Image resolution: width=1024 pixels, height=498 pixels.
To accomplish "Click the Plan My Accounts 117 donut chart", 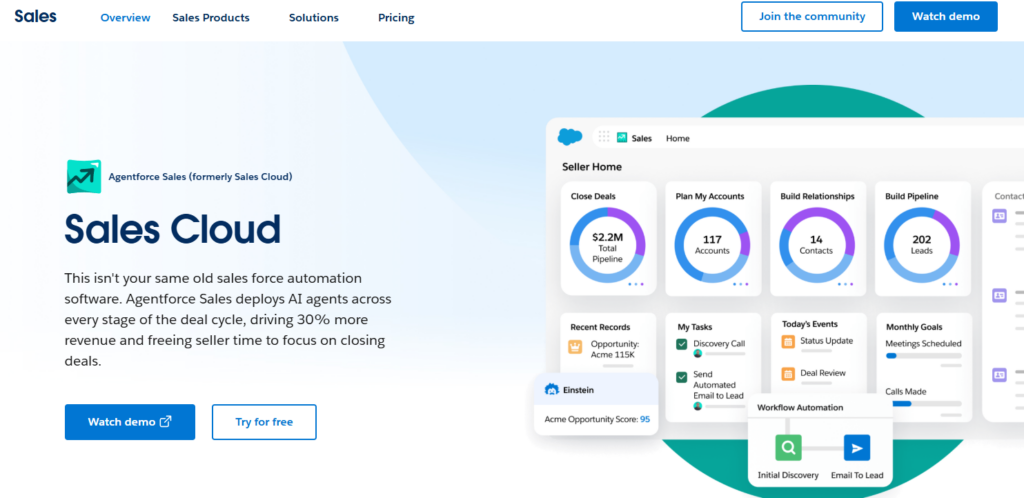I will click(x=712, y=245).
